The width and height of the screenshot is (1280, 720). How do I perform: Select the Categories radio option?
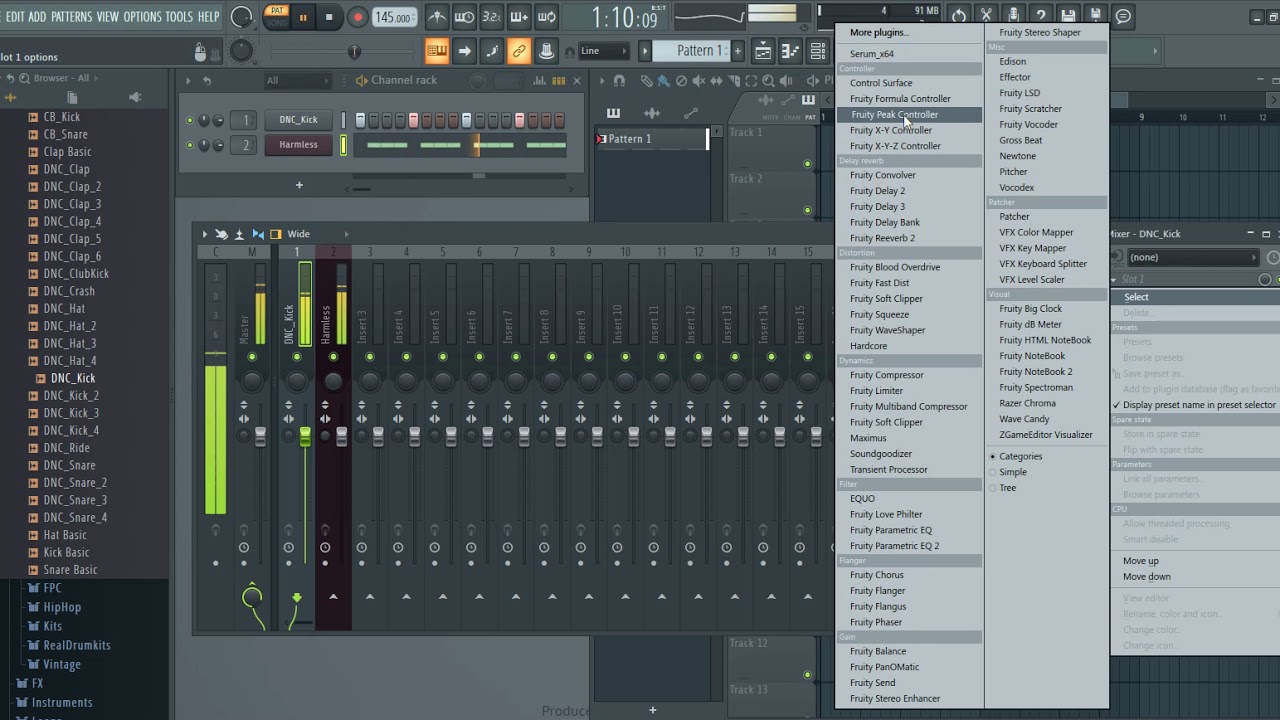point(993,456)
